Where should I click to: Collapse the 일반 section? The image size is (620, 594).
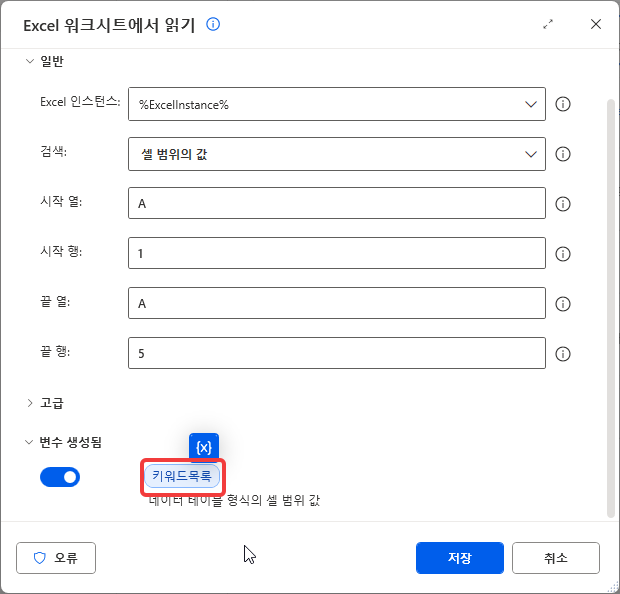tap(30, 61)
